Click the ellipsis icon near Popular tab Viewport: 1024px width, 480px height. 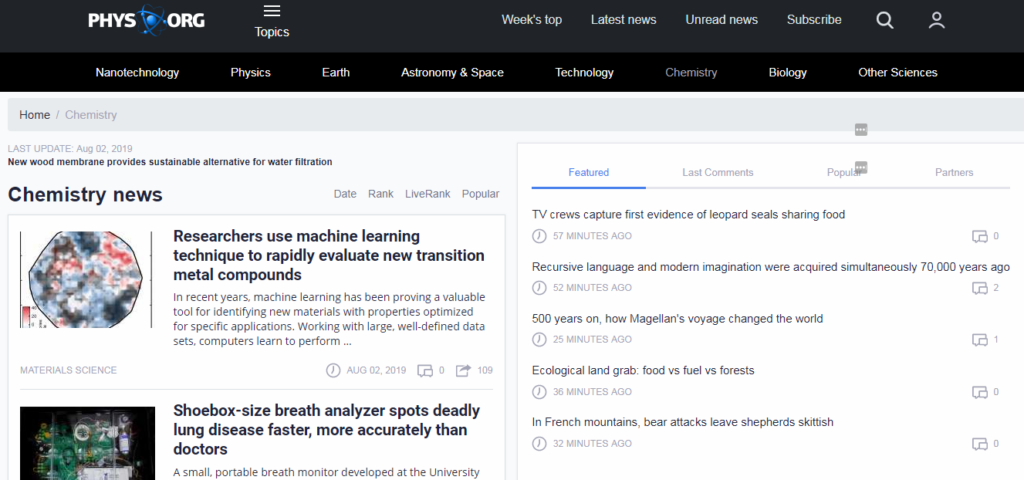(861, 168)
